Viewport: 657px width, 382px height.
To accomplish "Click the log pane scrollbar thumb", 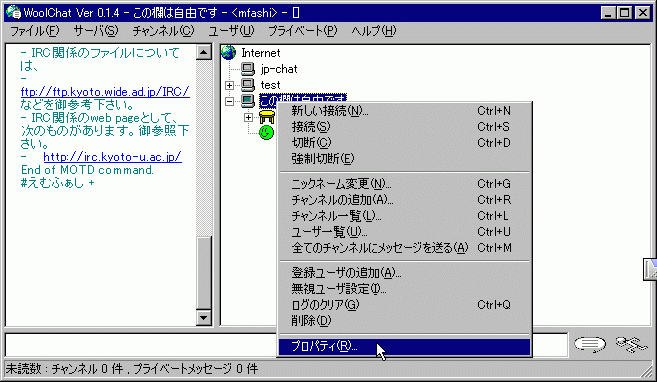I will [204, 273].
